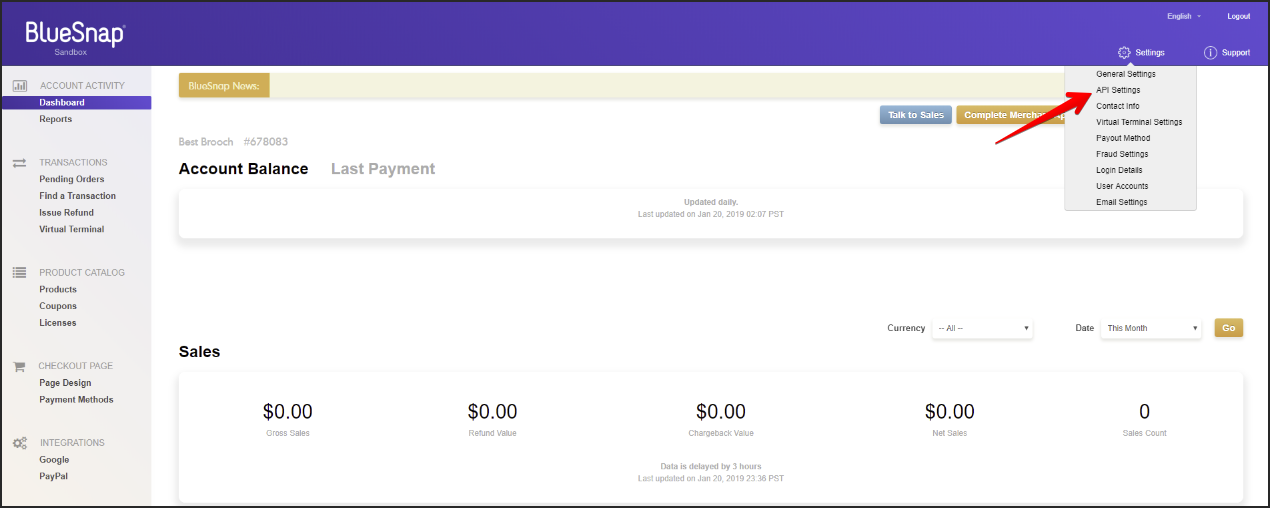Image resolution: width=1270 pixels, height=508 pixels.
Task: Open Coupons in the sidebar
Action: (58, 306)
